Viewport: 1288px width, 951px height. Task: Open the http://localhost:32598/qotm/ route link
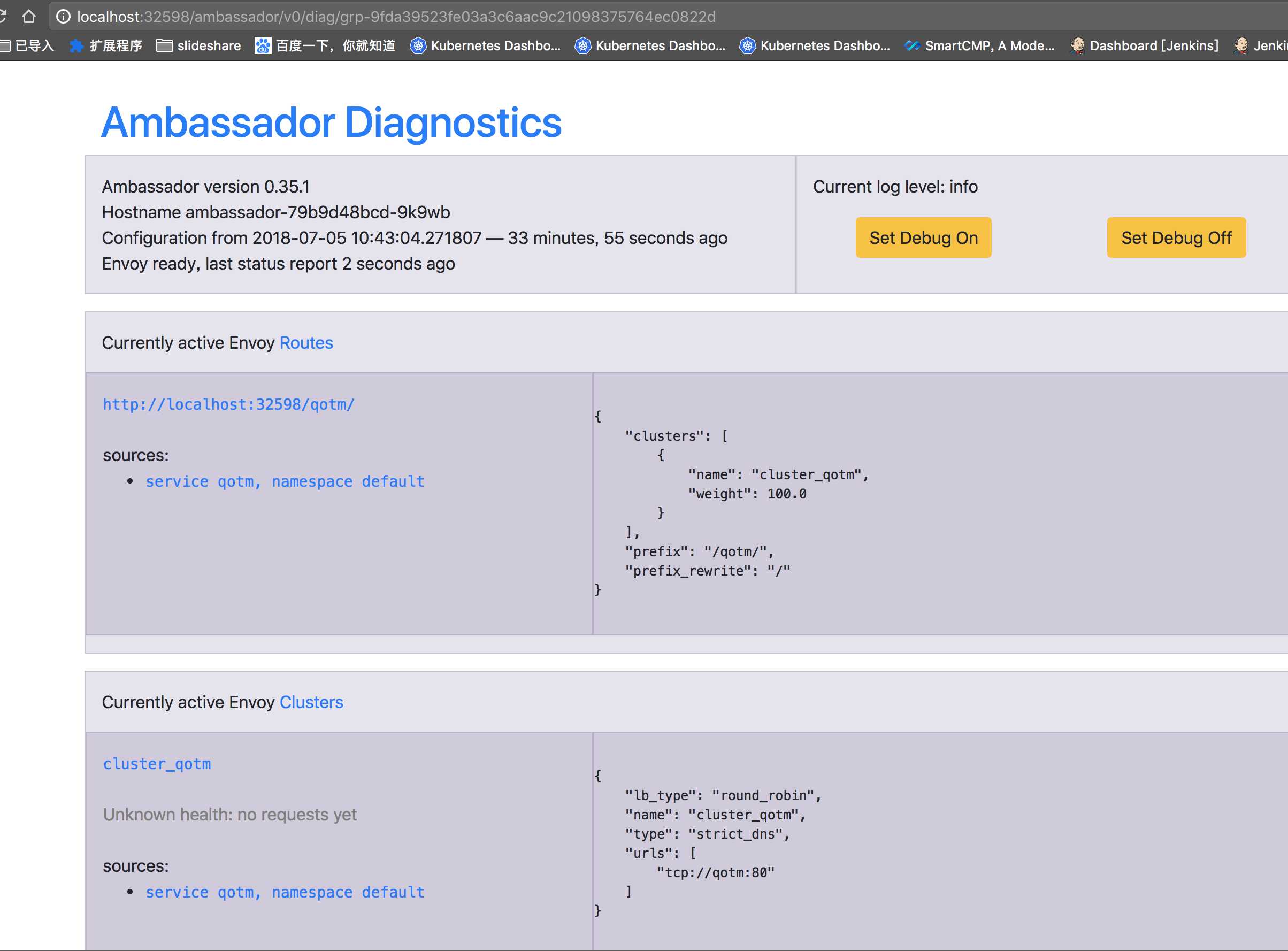tap(228, 405)
